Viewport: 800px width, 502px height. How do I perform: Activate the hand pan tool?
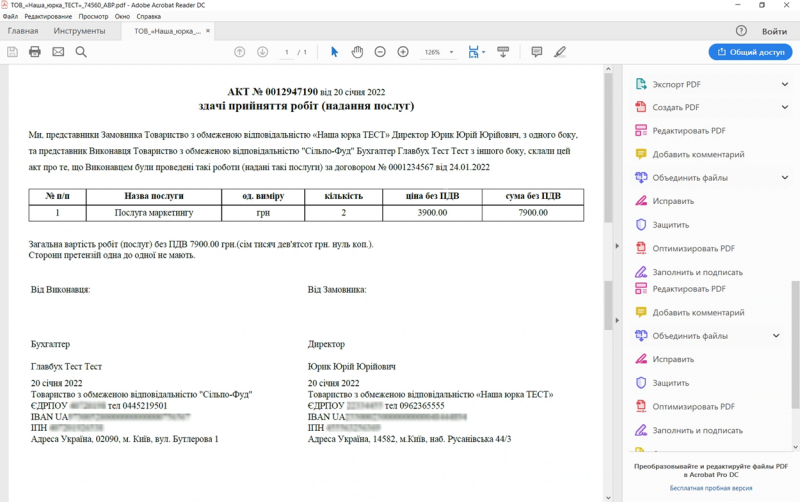[358, 52]
